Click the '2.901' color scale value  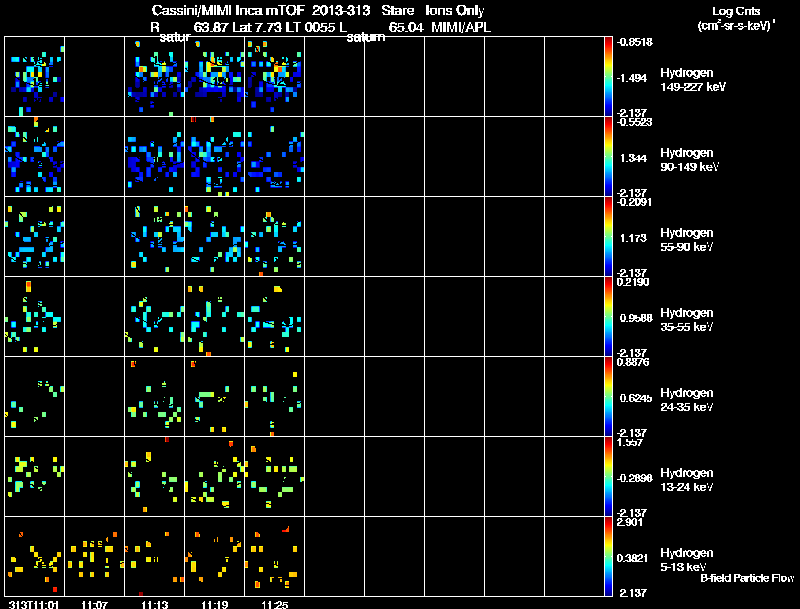tap(630, 522)
